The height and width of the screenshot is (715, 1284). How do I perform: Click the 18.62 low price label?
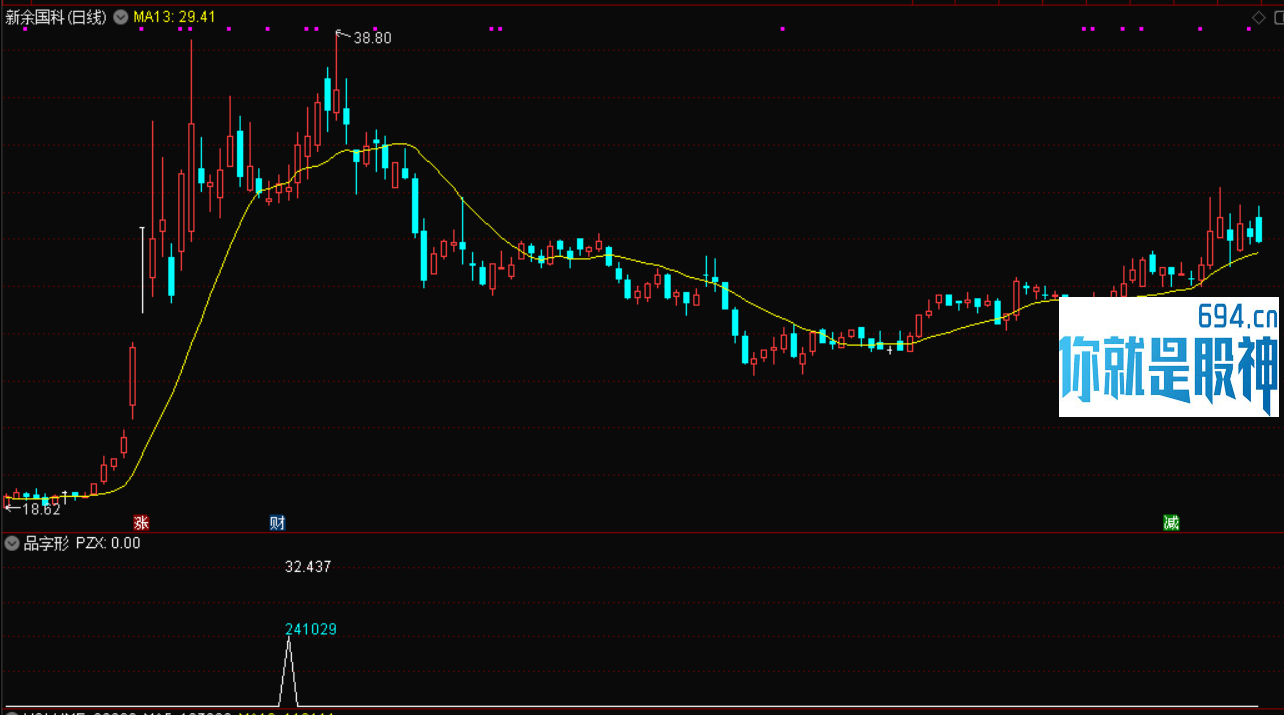pos(41,509)
